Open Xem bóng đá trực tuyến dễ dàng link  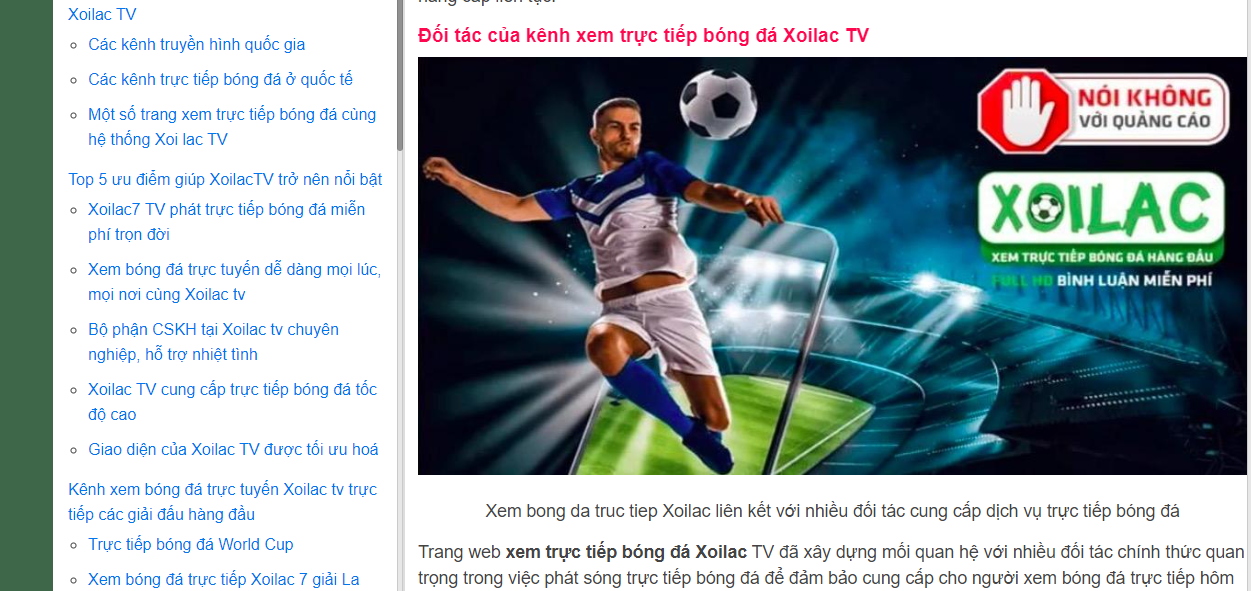tap(234, 282)
